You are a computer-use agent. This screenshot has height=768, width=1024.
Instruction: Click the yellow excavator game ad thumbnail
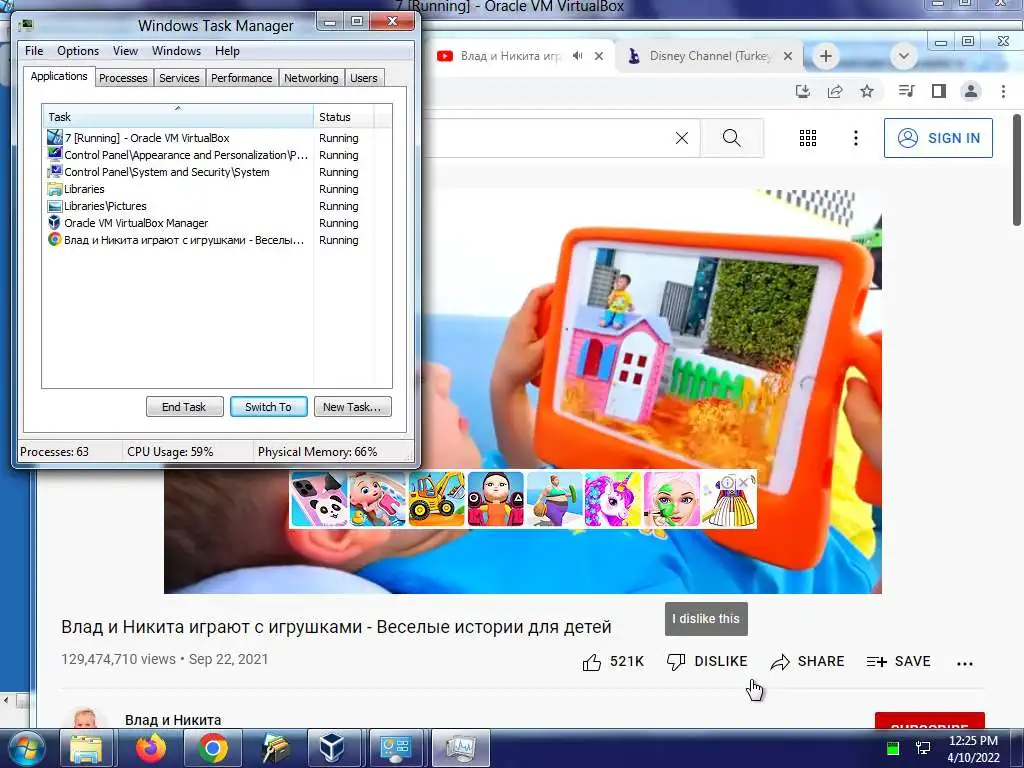pos(437,500)
